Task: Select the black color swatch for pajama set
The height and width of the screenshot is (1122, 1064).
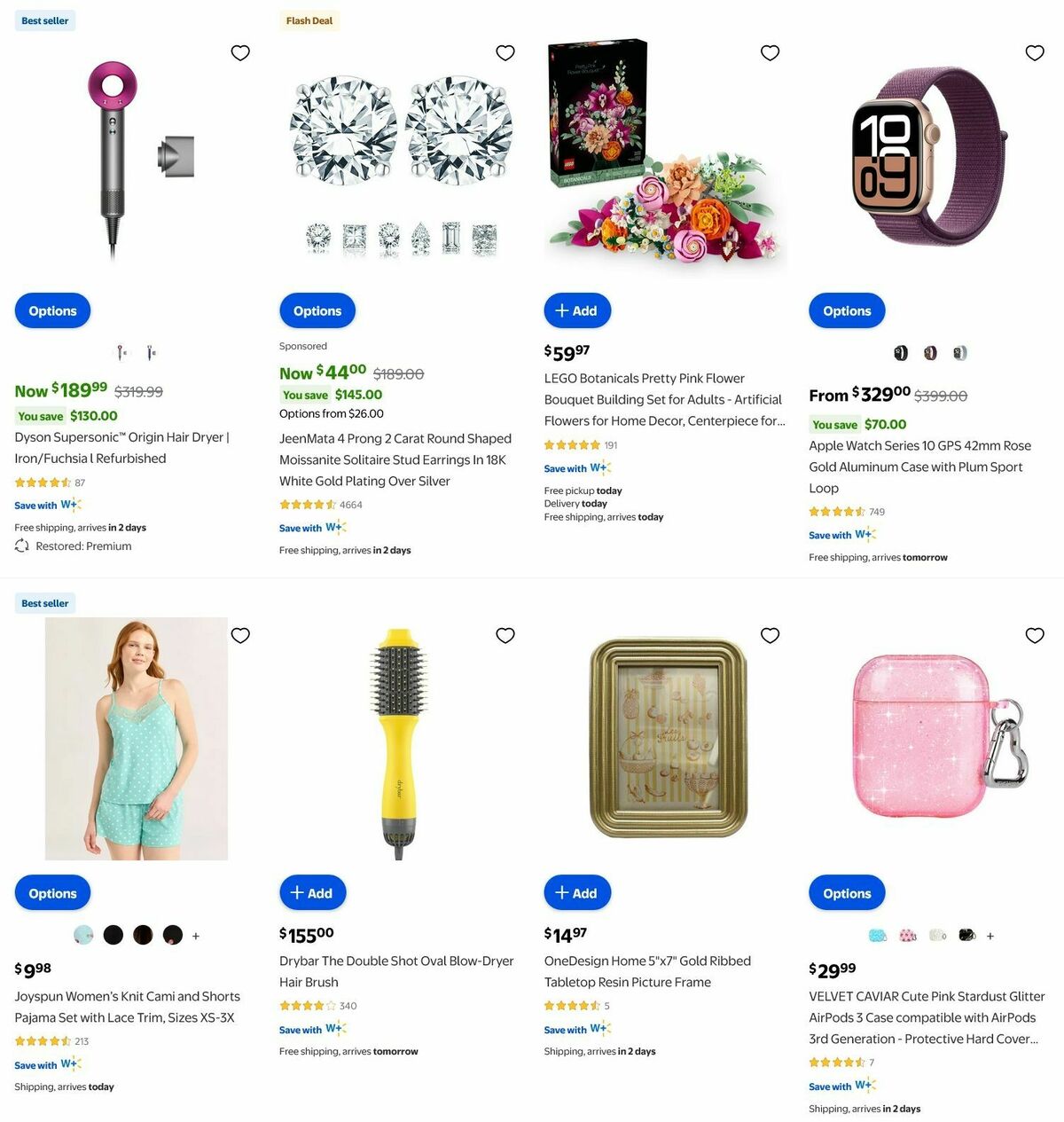Action: 113,935
